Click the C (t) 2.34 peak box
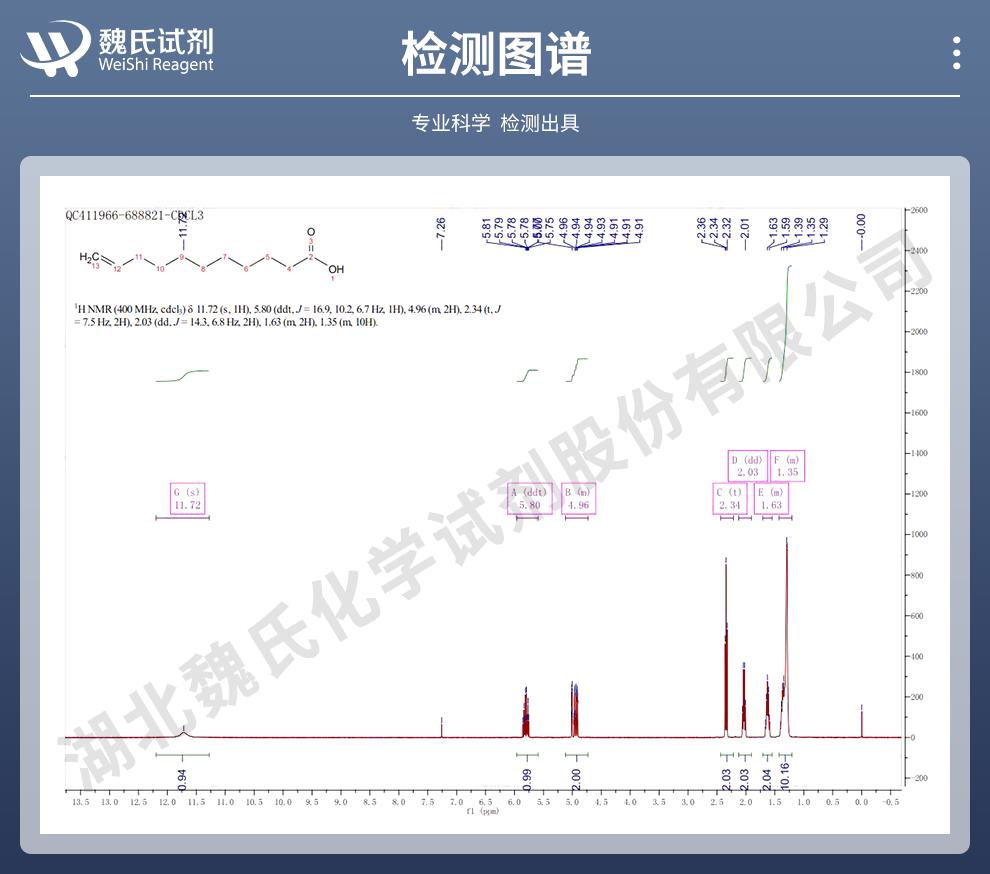The width and height of the screenshot is (990, 874). (729, 500)
